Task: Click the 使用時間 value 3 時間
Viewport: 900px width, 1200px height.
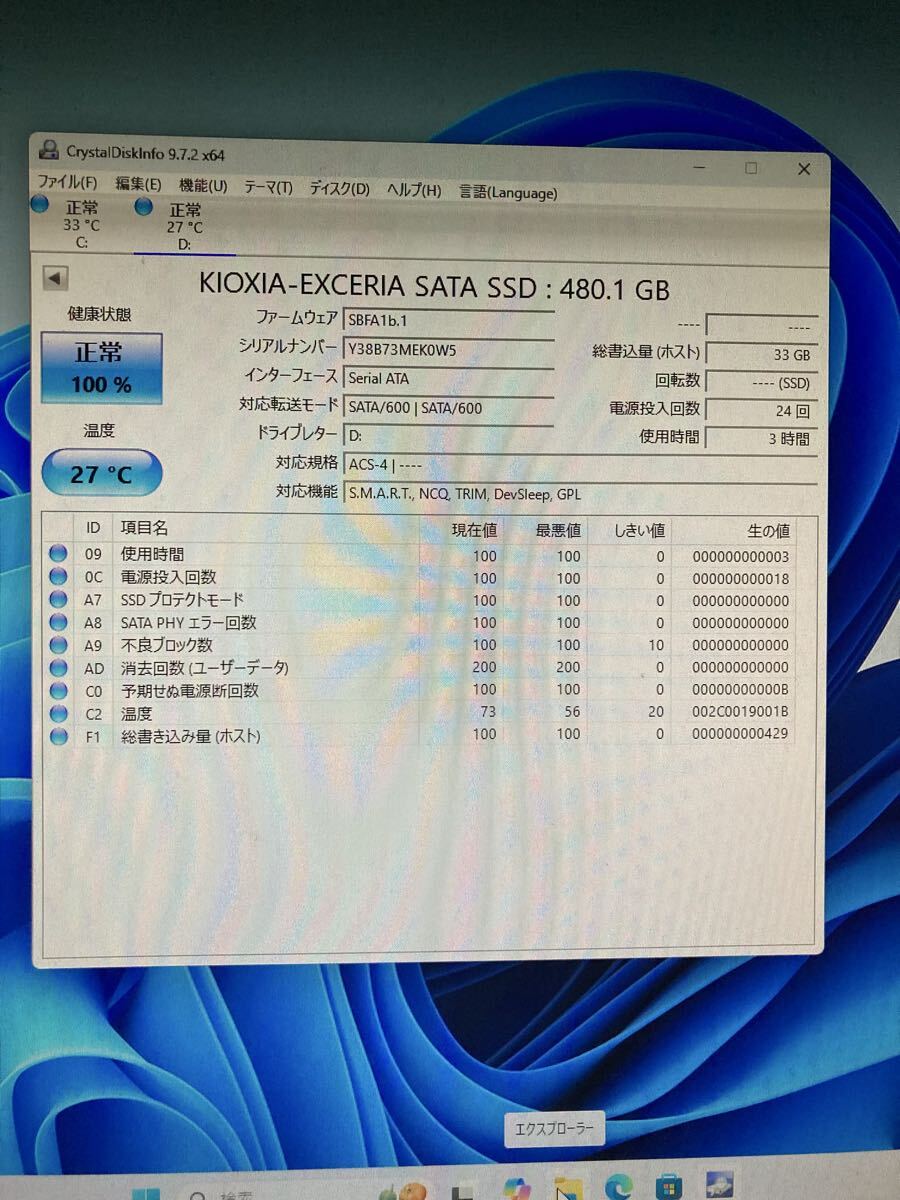Action: click(x=762, y=439)
